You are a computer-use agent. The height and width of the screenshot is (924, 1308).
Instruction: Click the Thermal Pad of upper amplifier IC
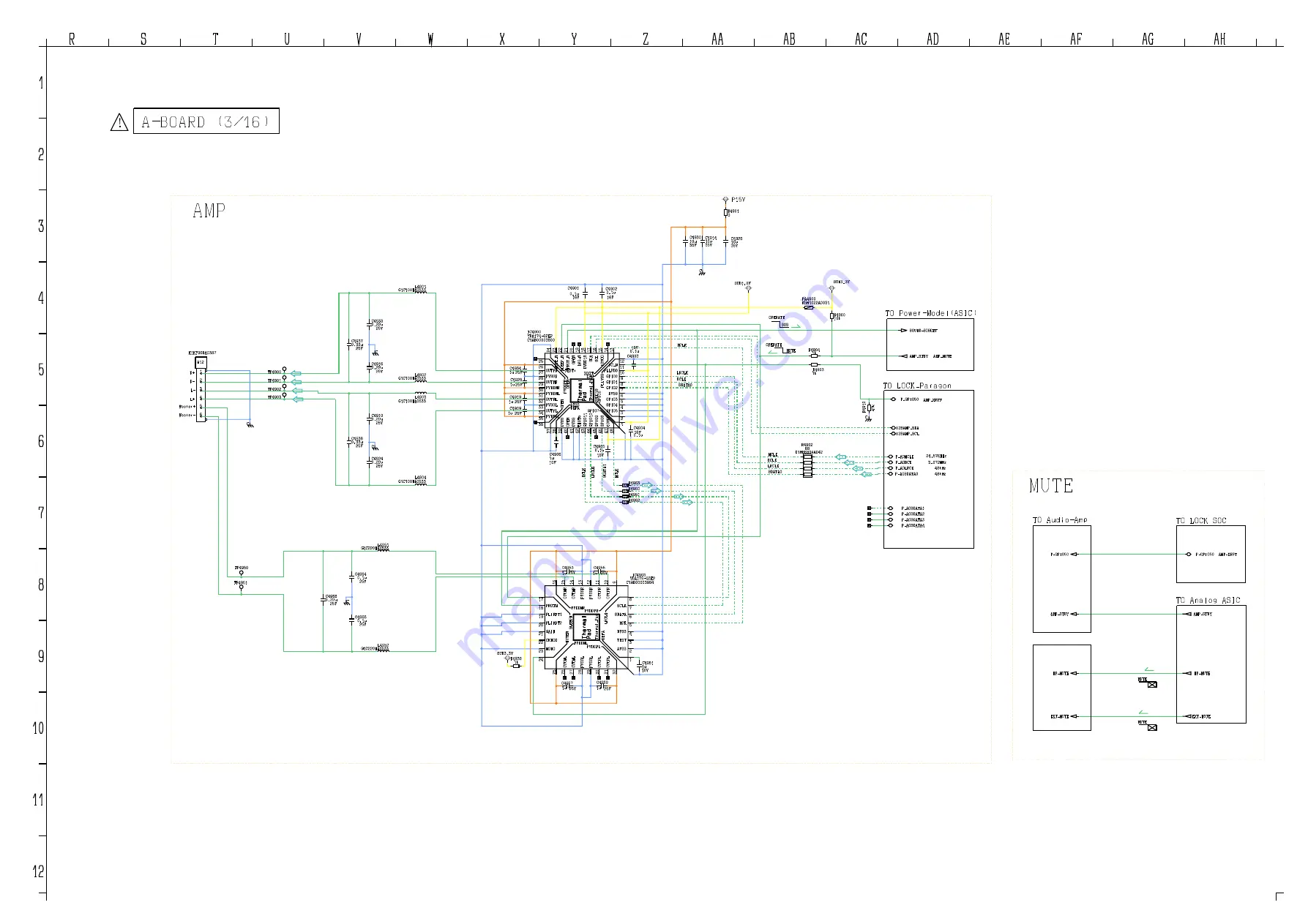[583, 391]
